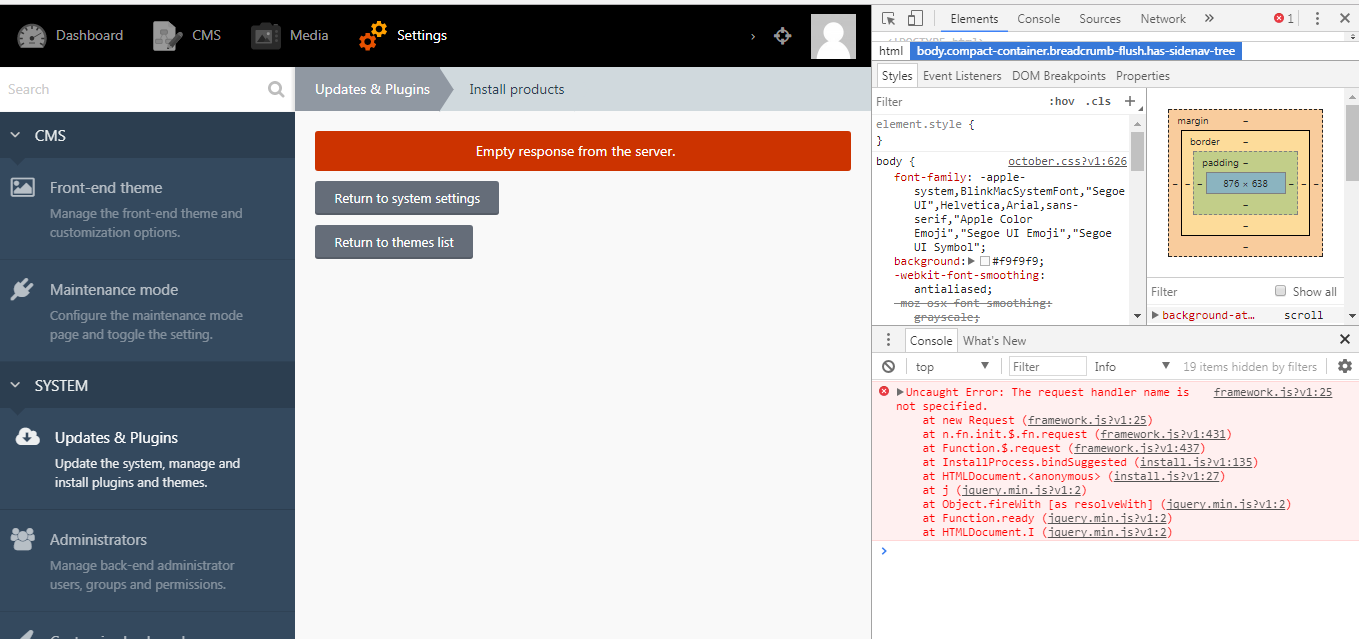
Task: Open the Settings gears icon
Action: 373,36
